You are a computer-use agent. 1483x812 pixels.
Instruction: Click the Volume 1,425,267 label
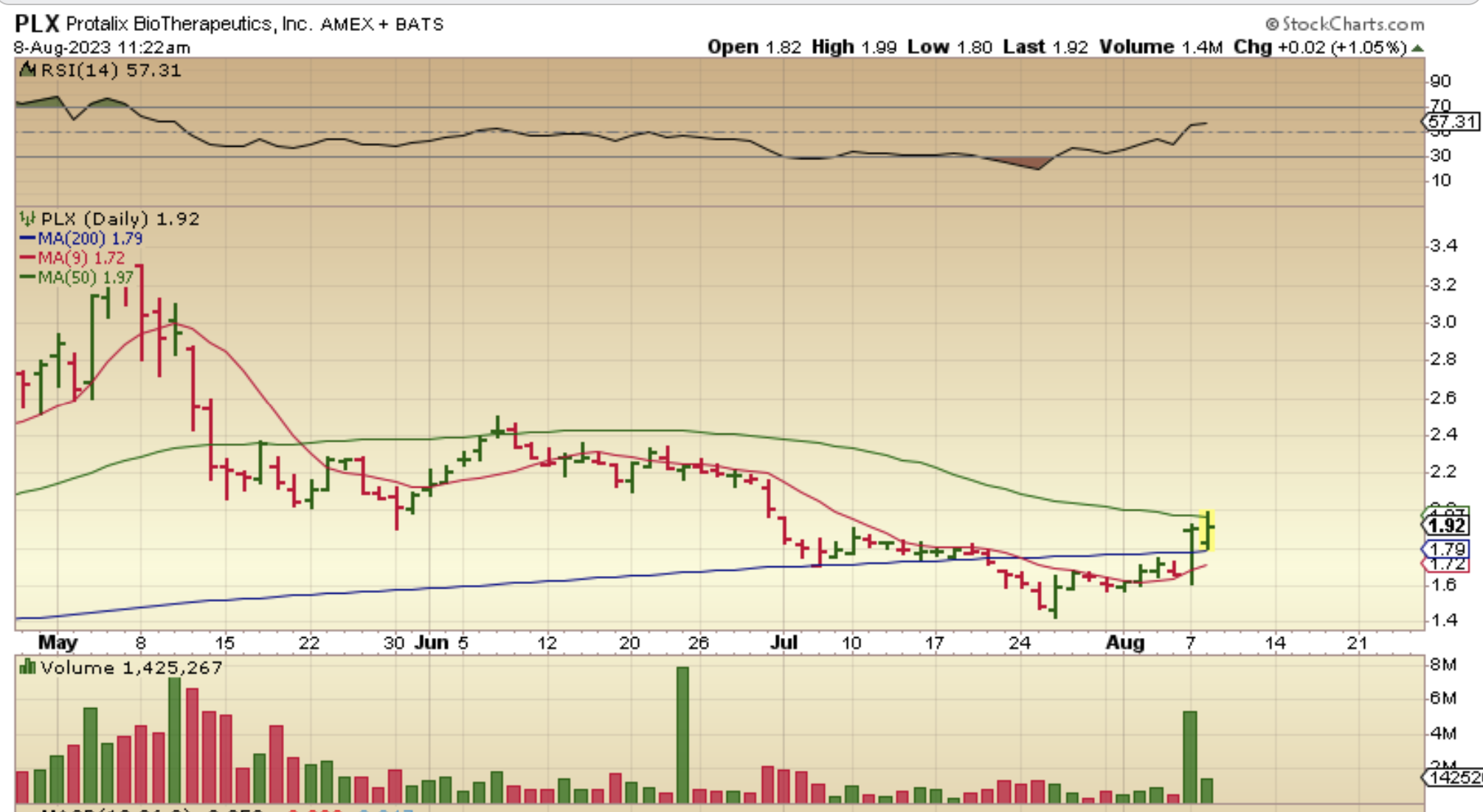[x=131, y=667]
